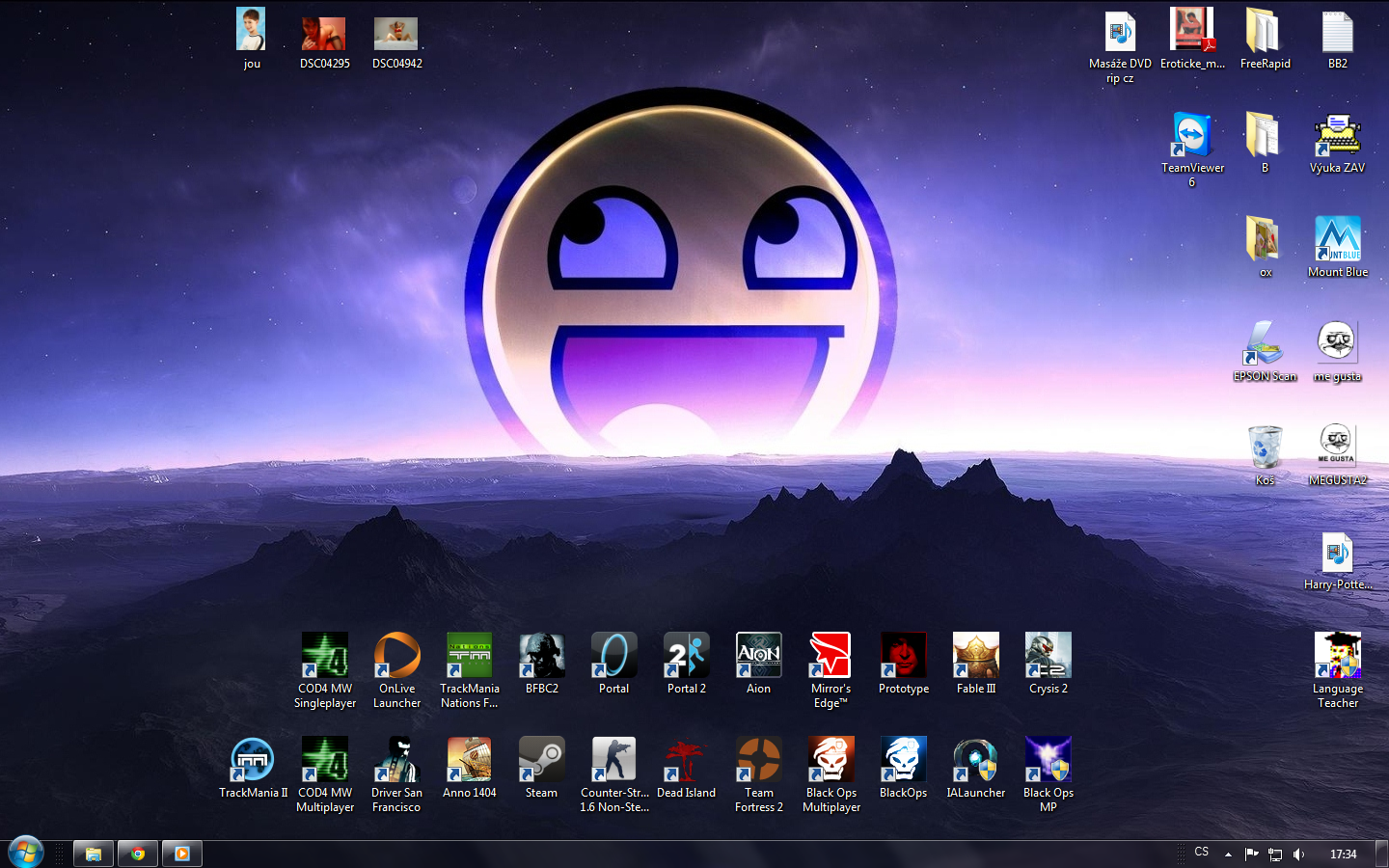Open the Team Fortress 2 shortcut
1389x868 pixels.
[759, 774]
